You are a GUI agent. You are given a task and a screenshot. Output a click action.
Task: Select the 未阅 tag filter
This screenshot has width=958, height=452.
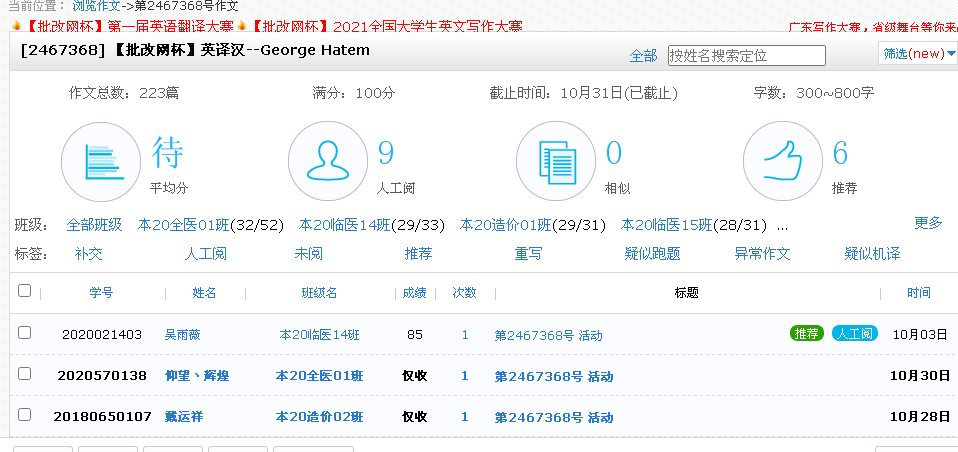coord(308,254)
